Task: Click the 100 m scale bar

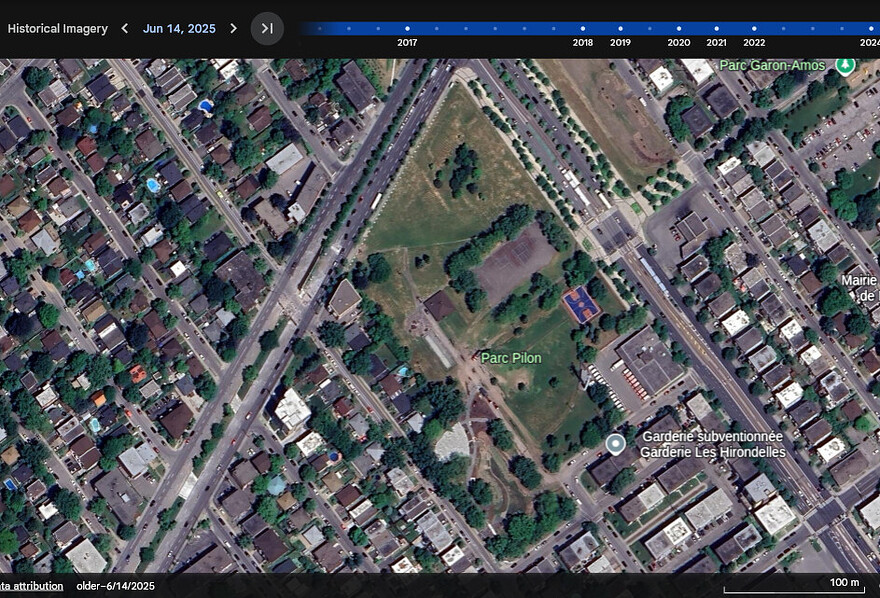Action: click(794, 586)
